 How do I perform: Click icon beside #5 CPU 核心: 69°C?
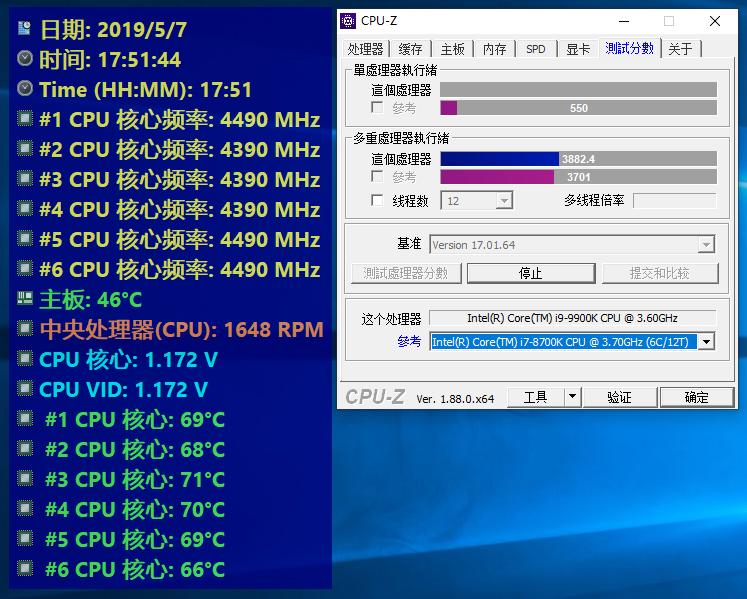click(25, 538)
